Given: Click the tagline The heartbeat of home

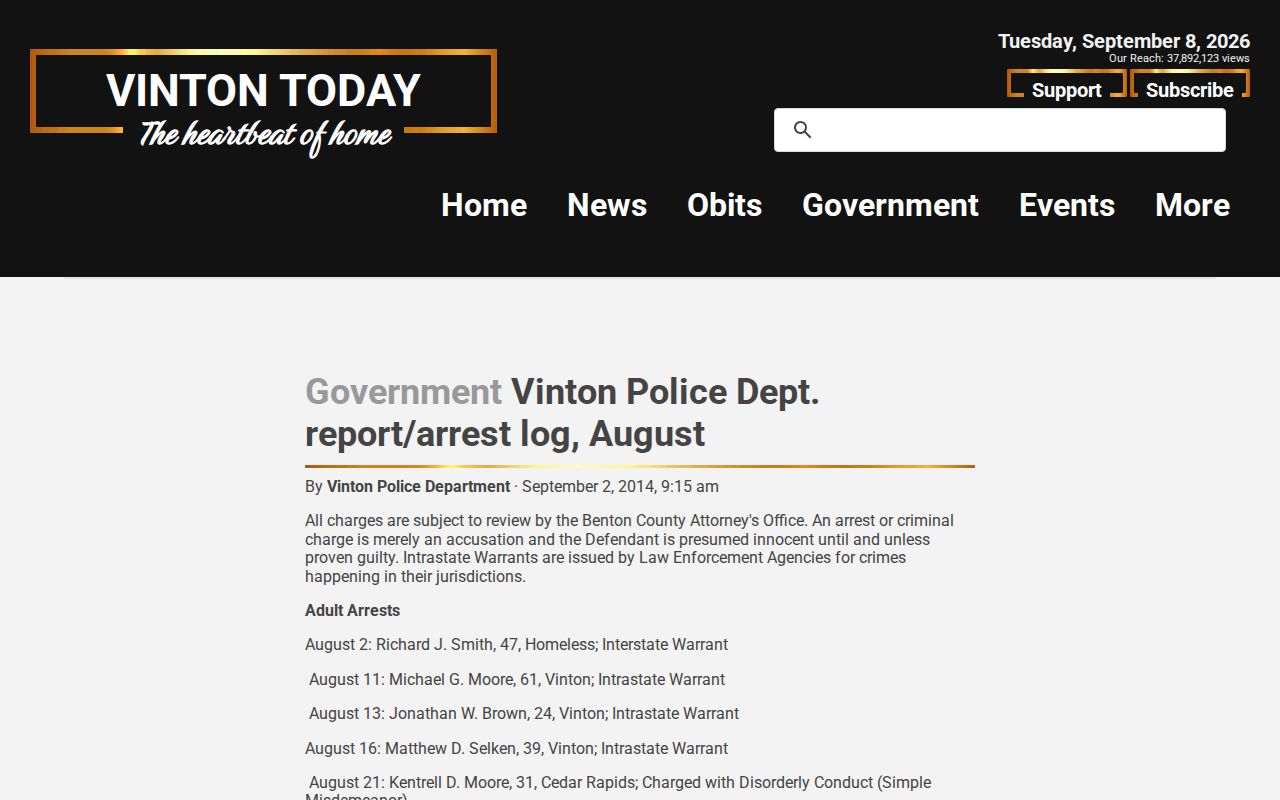Looking at the screenshot, I should pos(265,135).
